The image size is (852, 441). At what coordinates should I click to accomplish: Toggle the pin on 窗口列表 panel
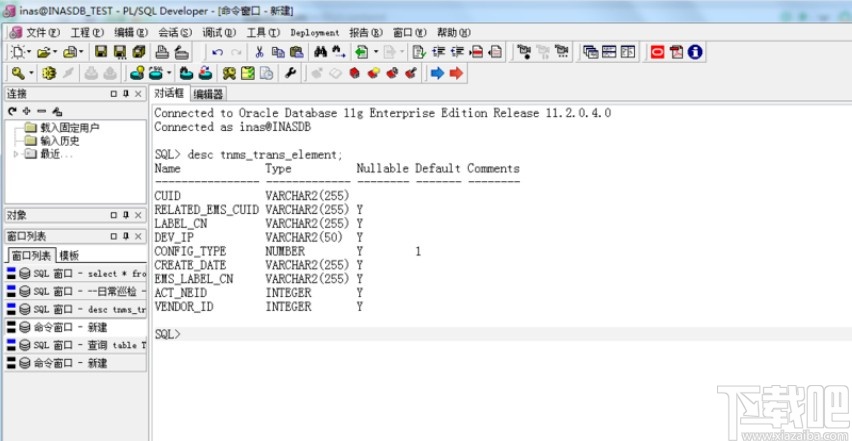pos(126,236)
